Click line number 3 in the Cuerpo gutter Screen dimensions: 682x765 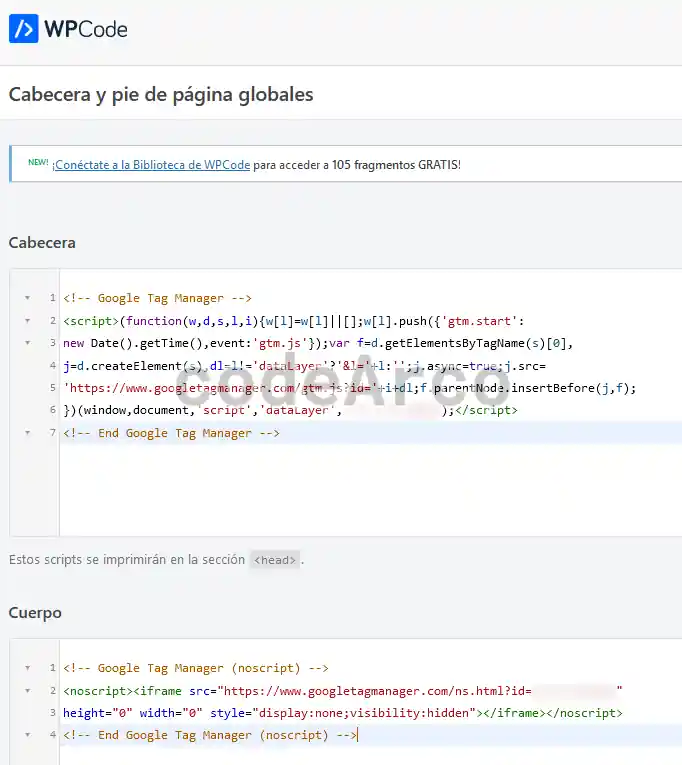point(53,713)
